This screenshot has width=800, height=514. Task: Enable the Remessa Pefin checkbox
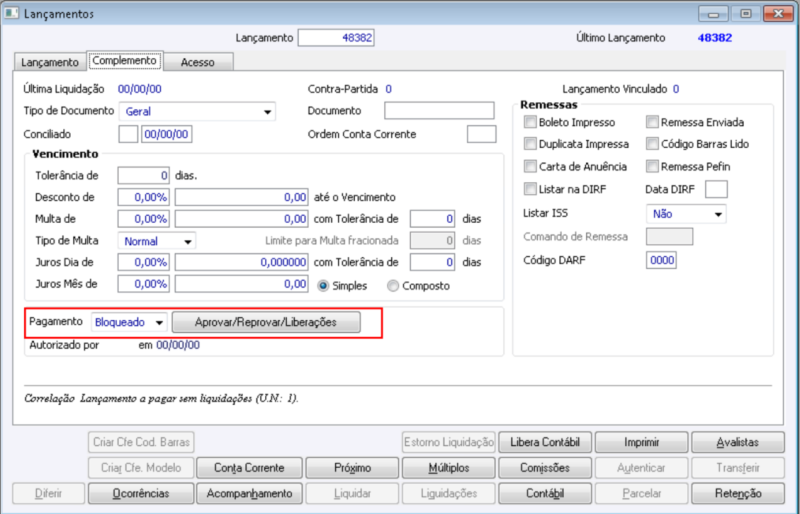pyautogui.click(x=653, y=166)
